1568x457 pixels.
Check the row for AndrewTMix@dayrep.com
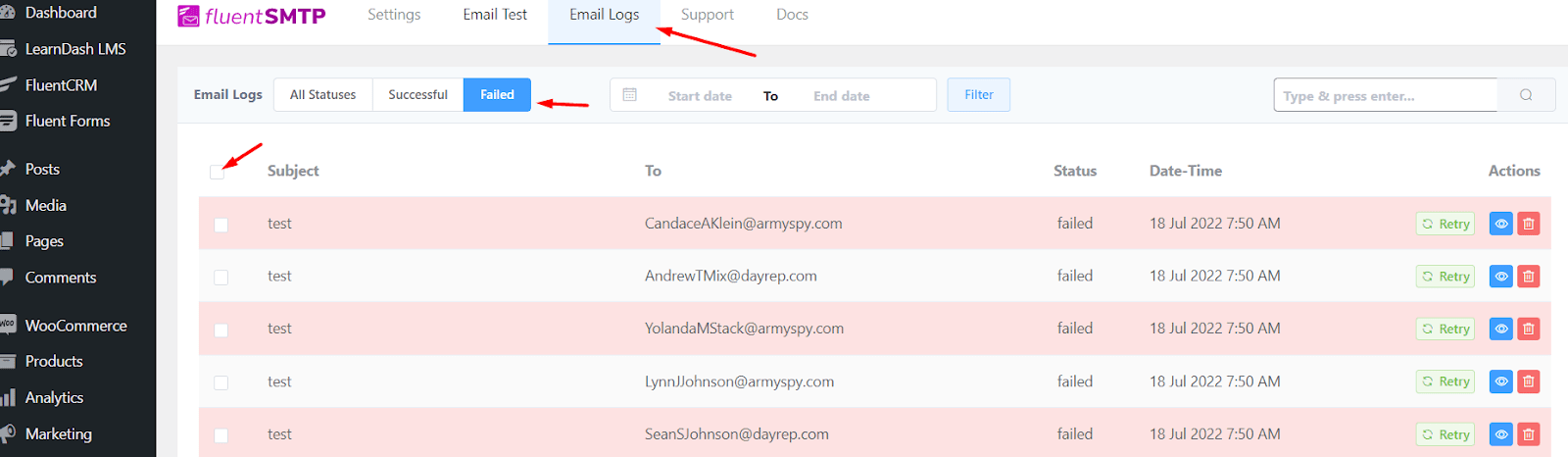pos(221,278)
